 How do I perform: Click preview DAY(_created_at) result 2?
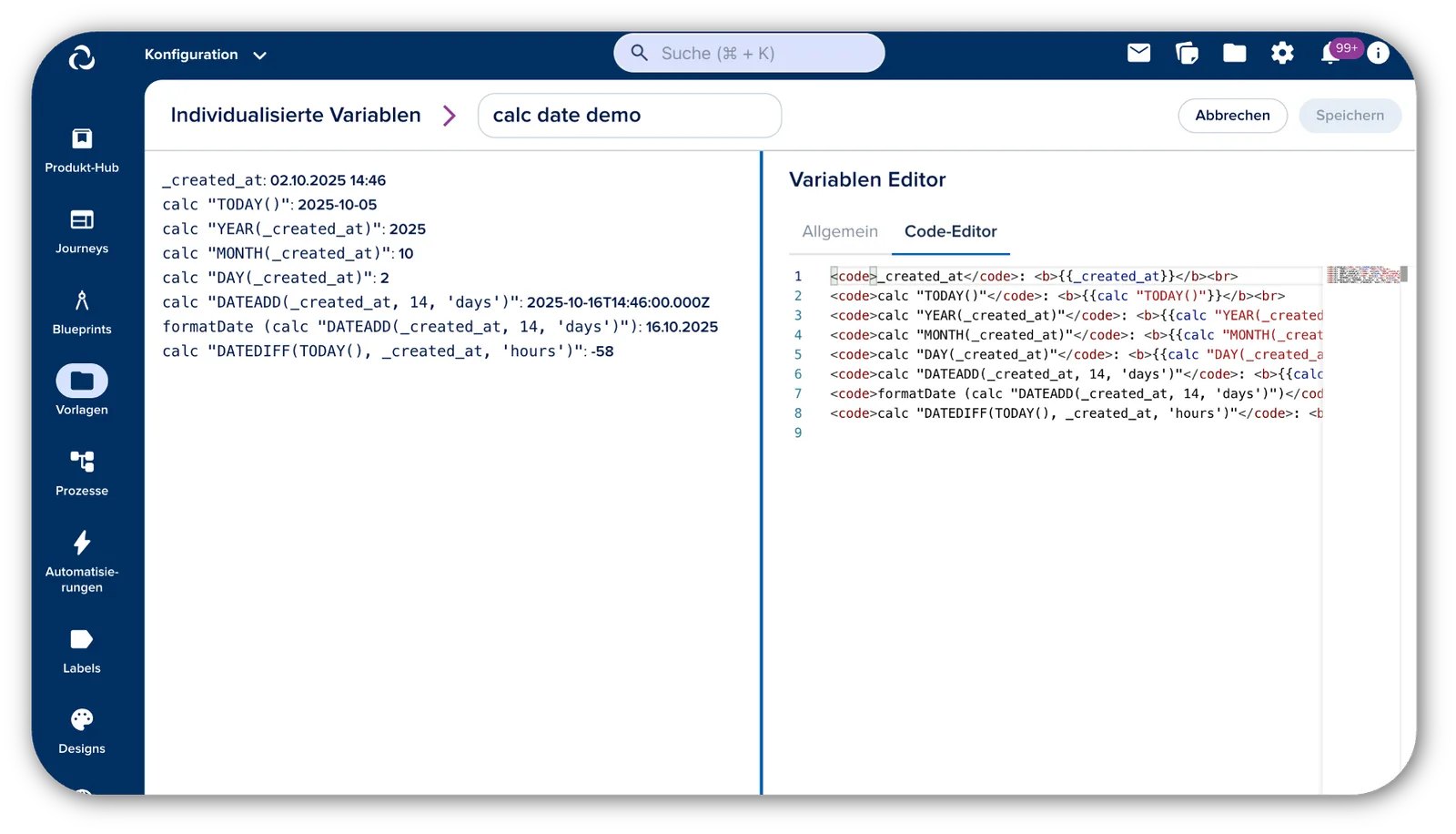tap(385, 278)
